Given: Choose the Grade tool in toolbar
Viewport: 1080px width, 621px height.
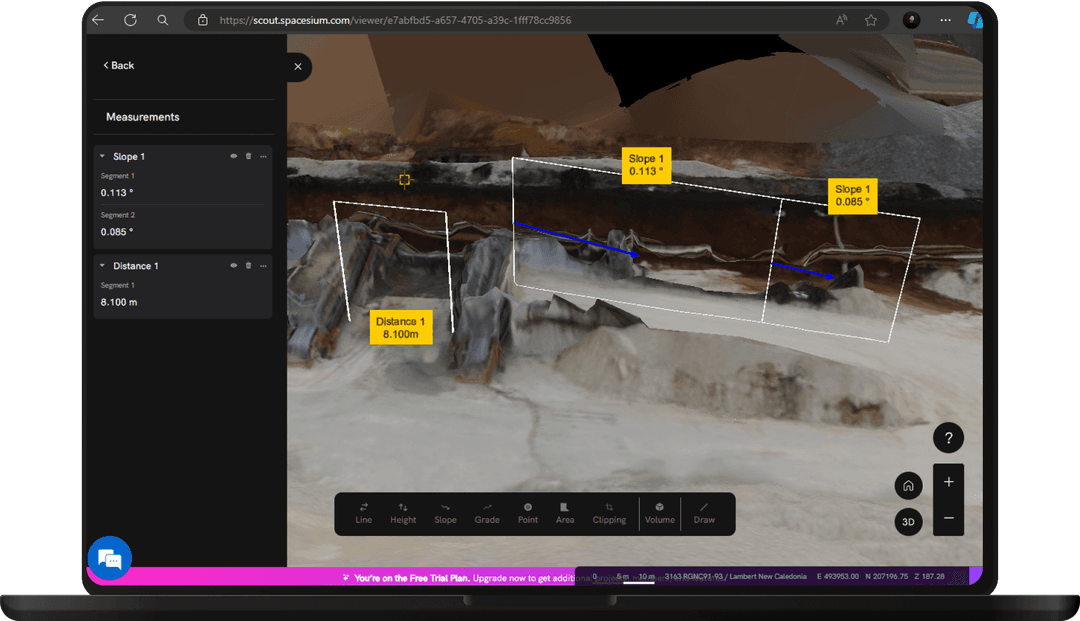Looking at the screenshot, I should tap(487, 513).
